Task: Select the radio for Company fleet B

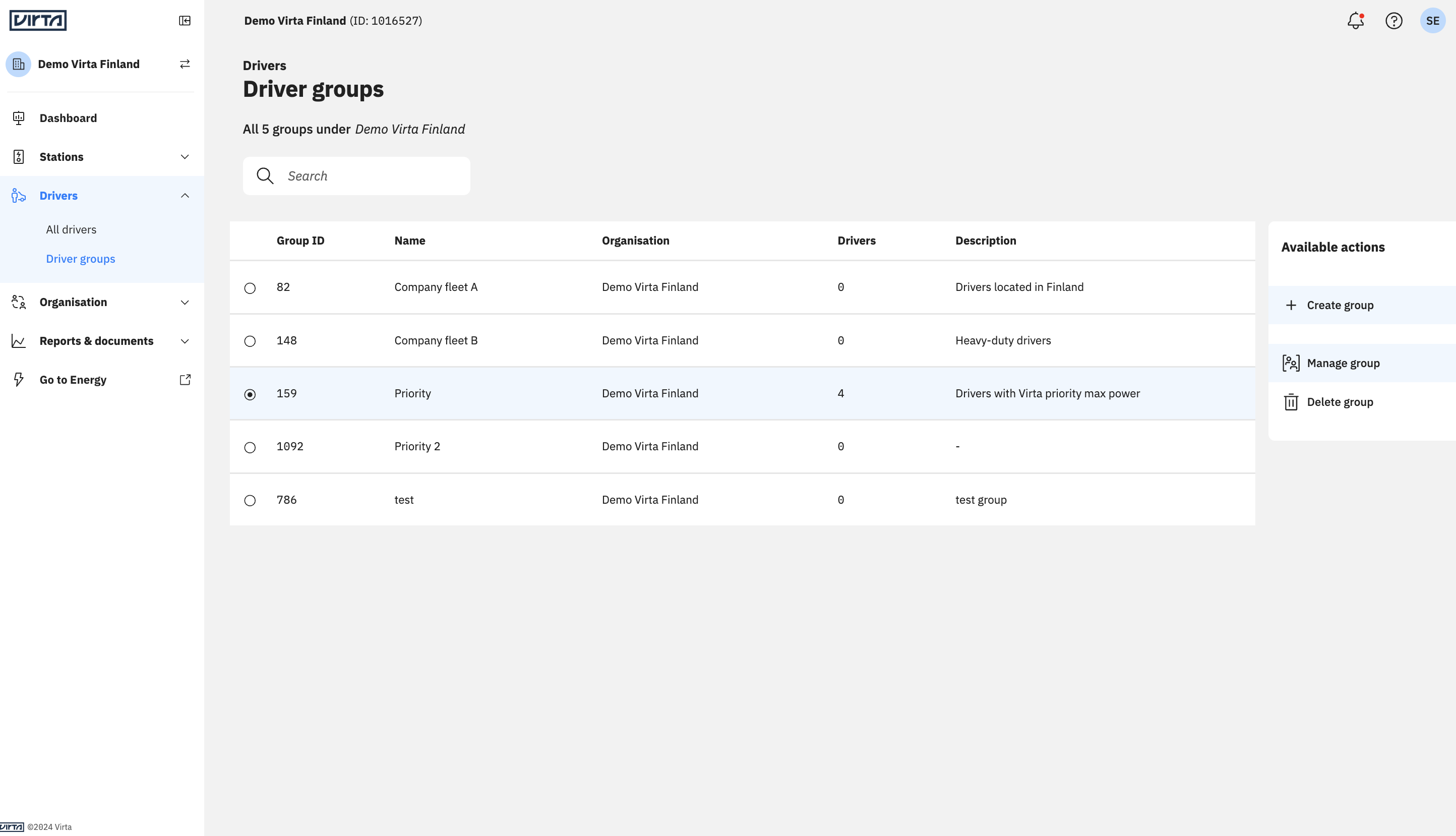Action: point(250,341)
